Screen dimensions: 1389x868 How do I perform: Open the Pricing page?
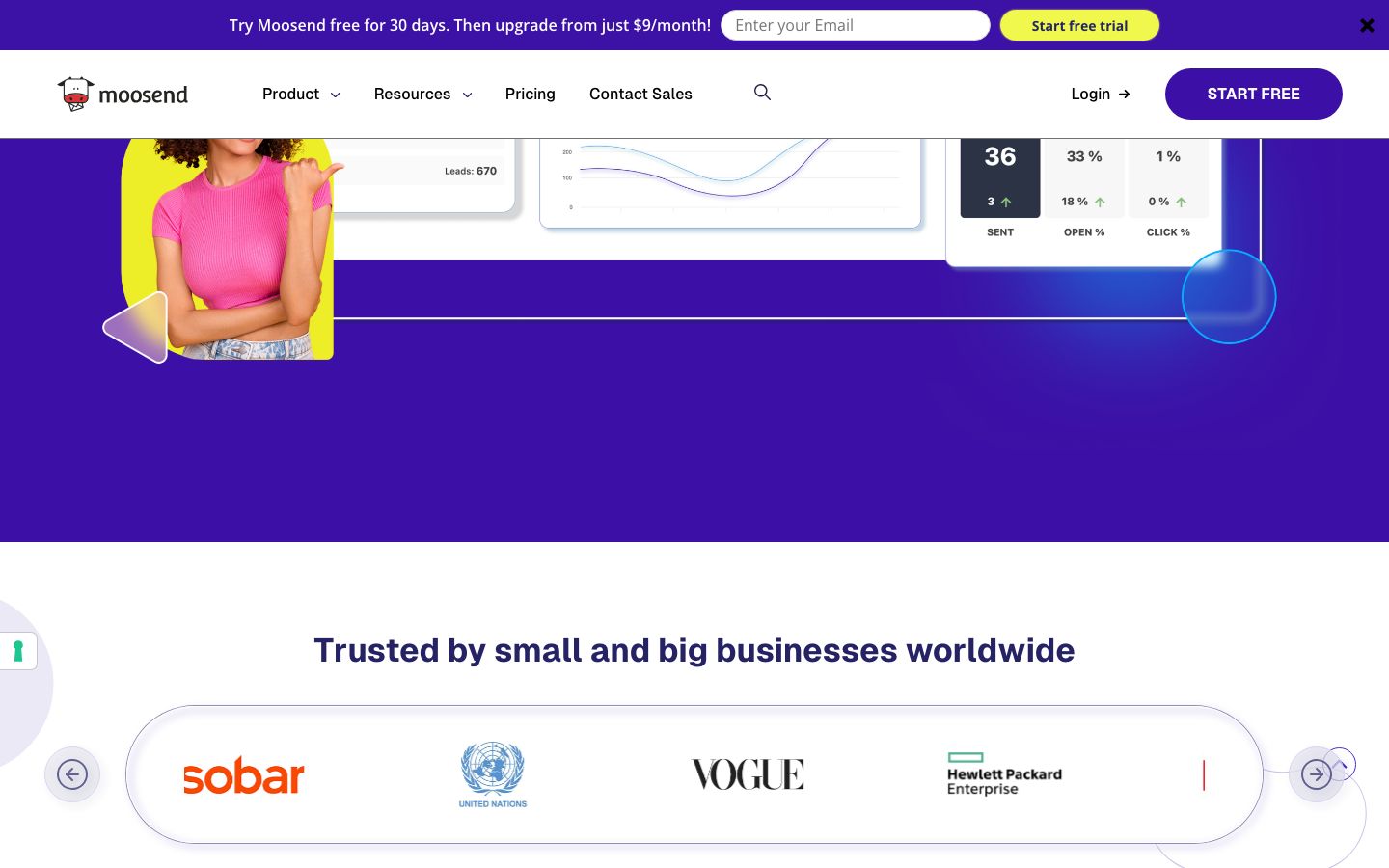[530, 95]
